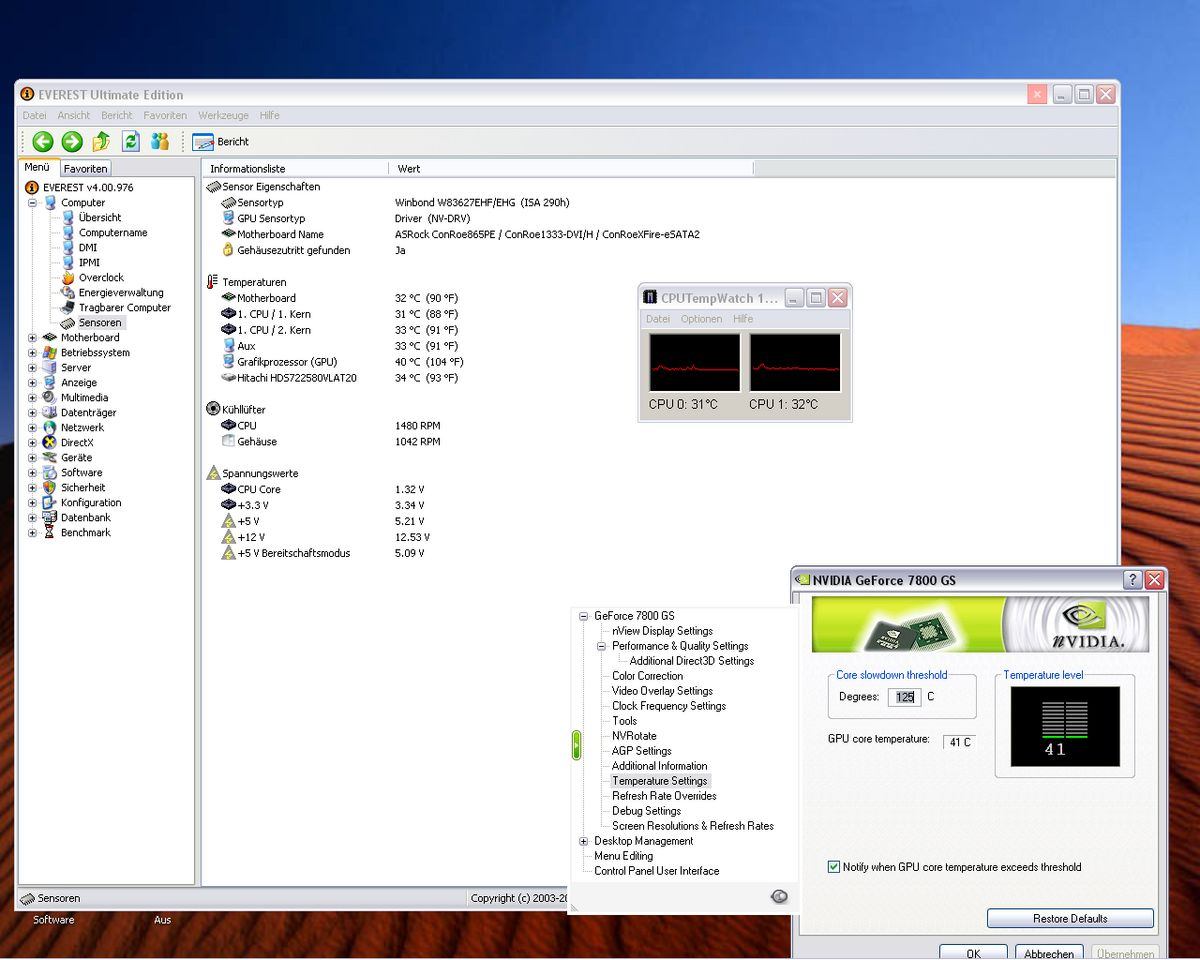Select Additional Direct3D Settings
The width and height of the screenshot is (1200, 960).
tap(692, 661)
